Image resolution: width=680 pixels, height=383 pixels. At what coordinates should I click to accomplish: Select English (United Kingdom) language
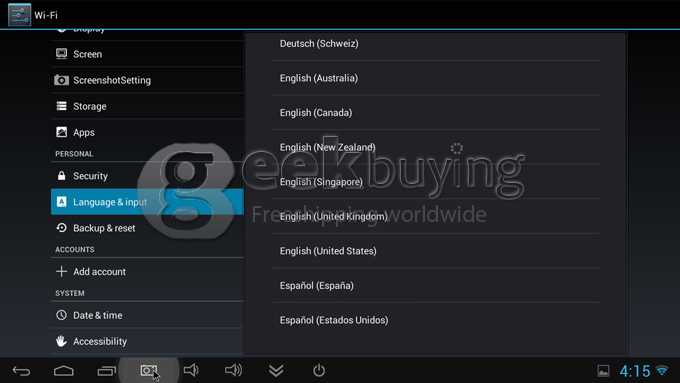[x=435, y=216]
